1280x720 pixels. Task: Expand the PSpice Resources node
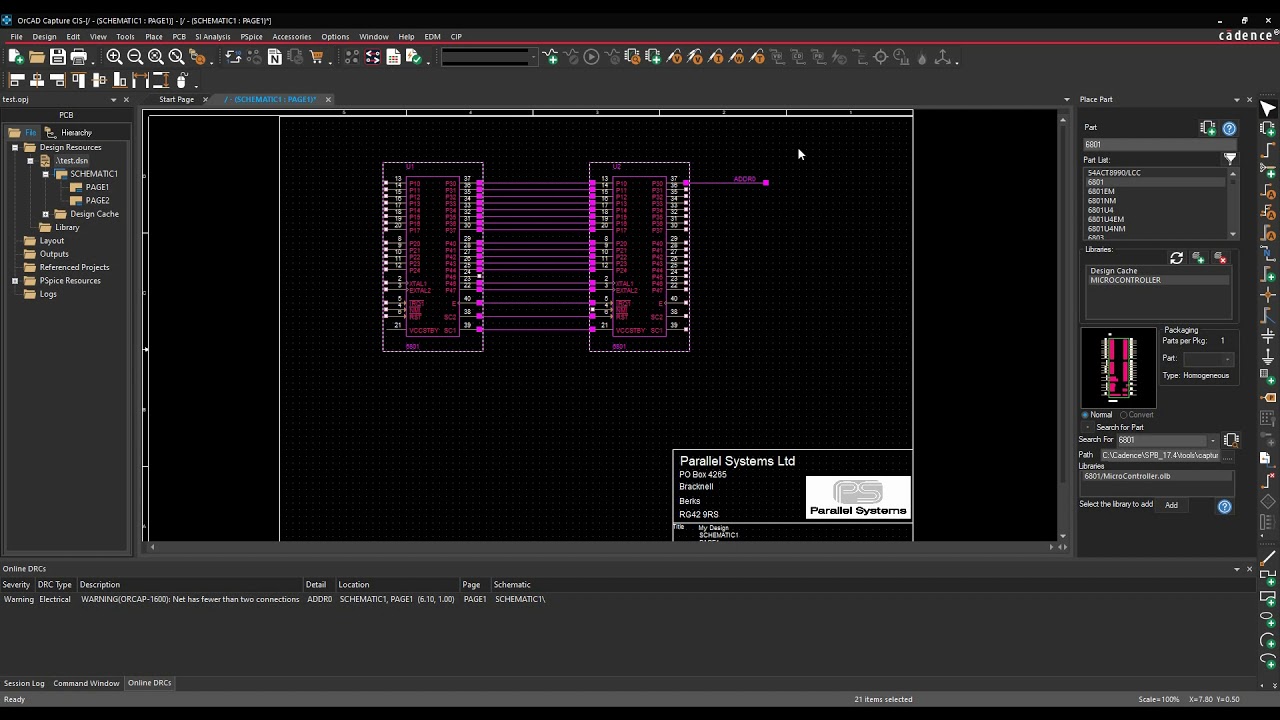[15, 281]
